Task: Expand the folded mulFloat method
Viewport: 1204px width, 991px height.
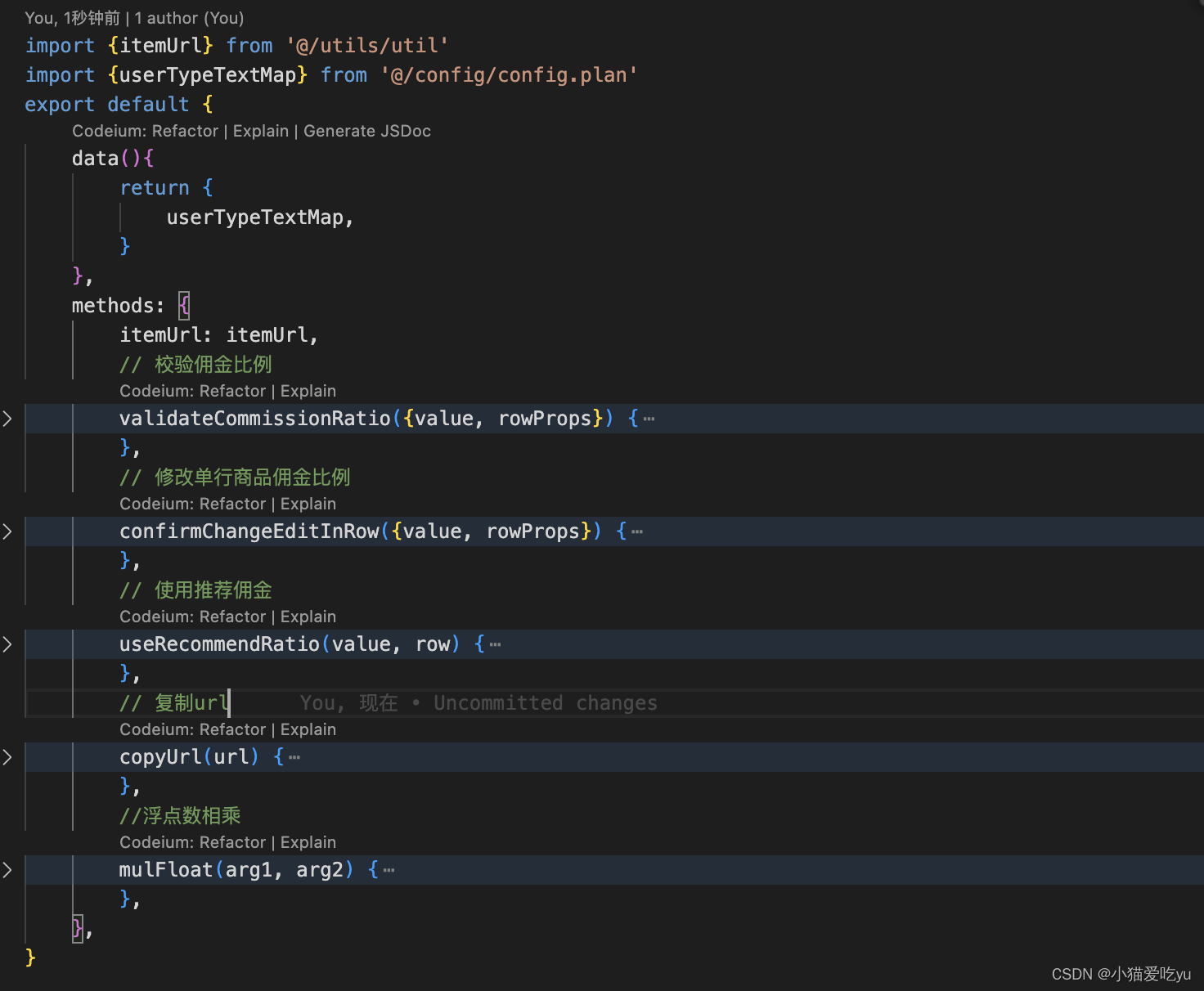Action: (x=7, y=870)
